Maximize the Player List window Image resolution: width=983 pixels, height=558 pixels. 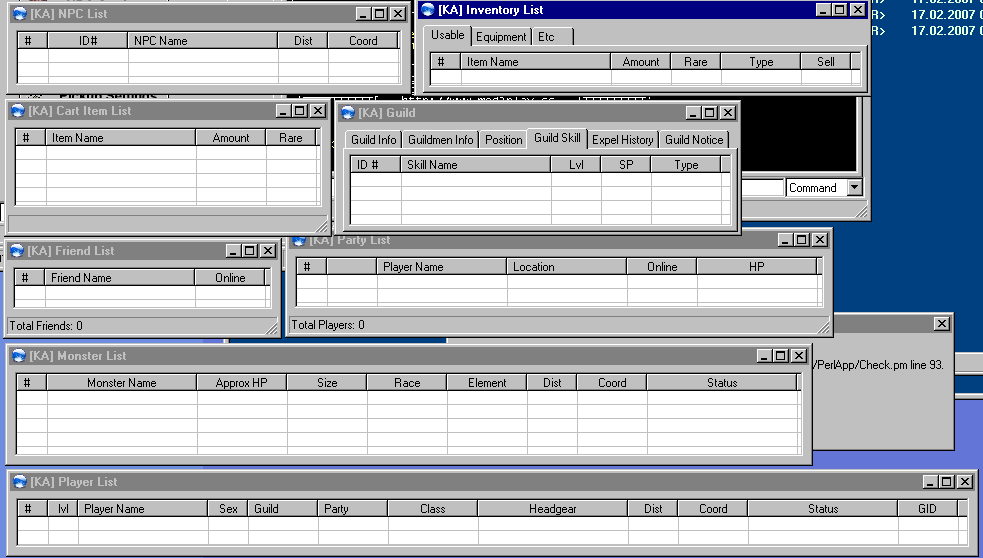(x=947, y=482)
